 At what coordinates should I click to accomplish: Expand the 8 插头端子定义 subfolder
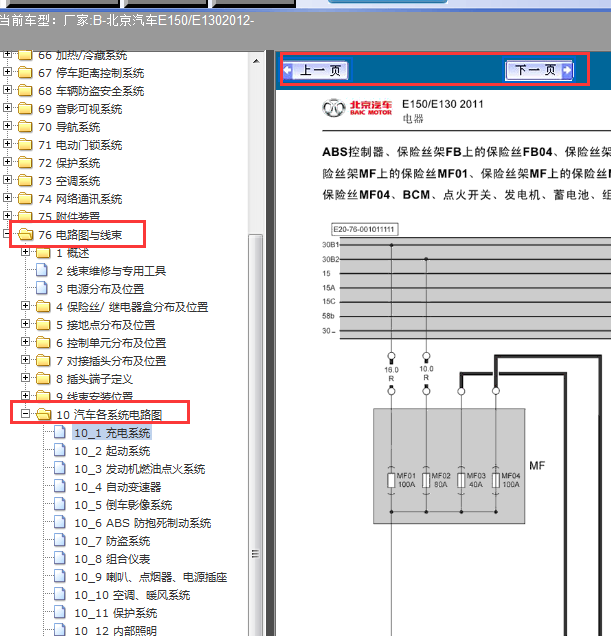pos(25,377)
